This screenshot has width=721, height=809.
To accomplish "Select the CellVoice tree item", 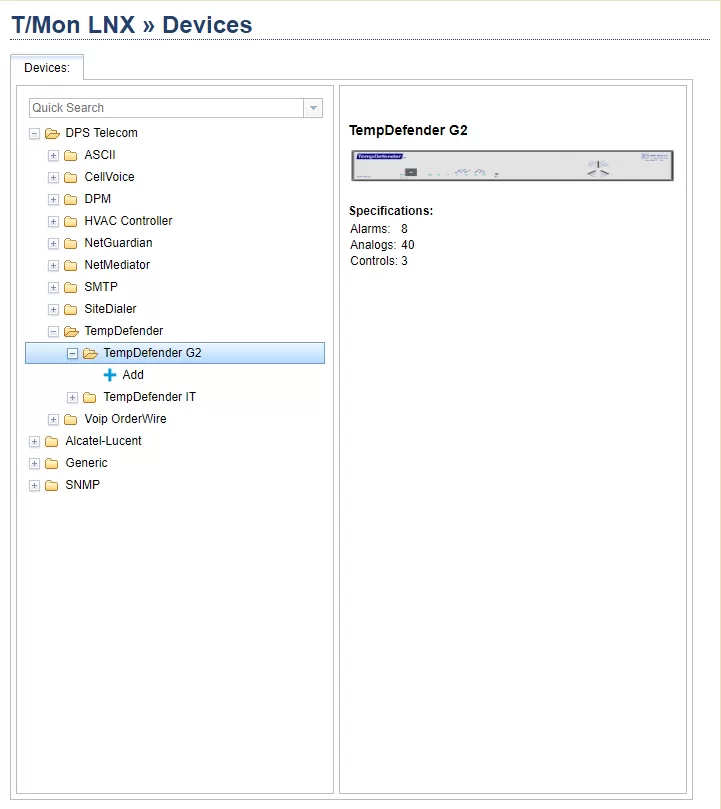I will tap(109, 177).
